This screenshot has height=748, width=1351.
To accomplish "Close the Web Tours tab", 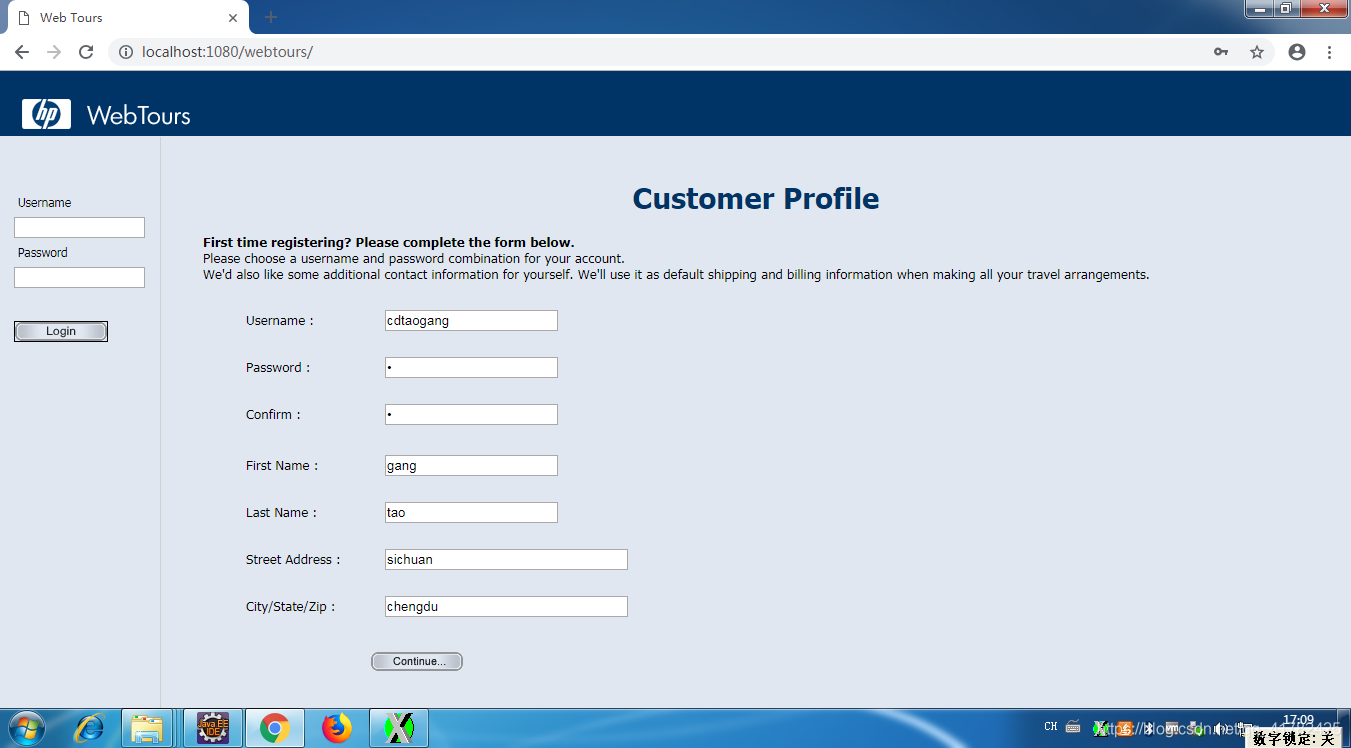I will [233, 18].
